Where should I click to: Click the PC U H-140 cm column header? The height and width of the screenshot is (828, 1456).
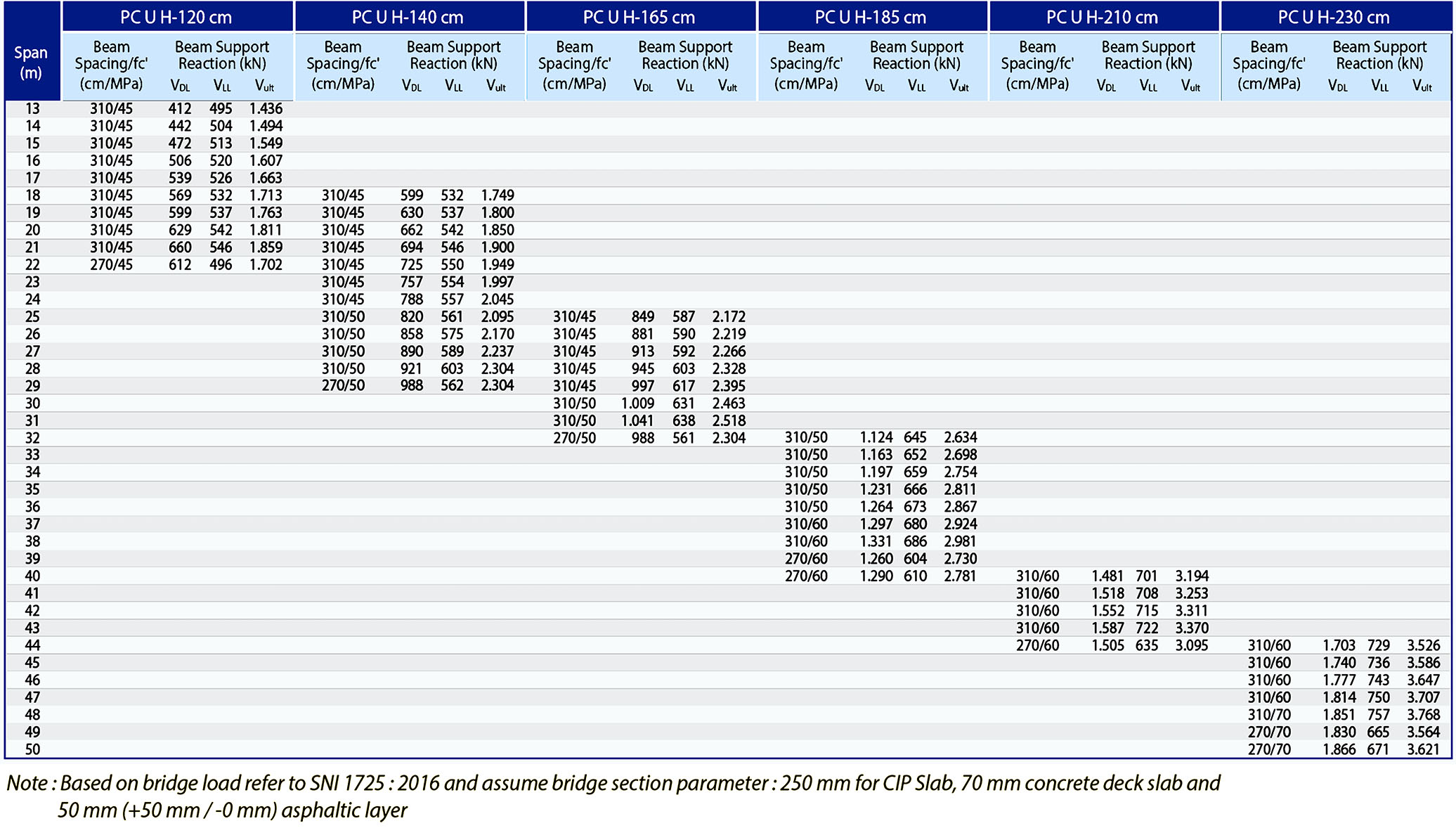tap(408, 17)
